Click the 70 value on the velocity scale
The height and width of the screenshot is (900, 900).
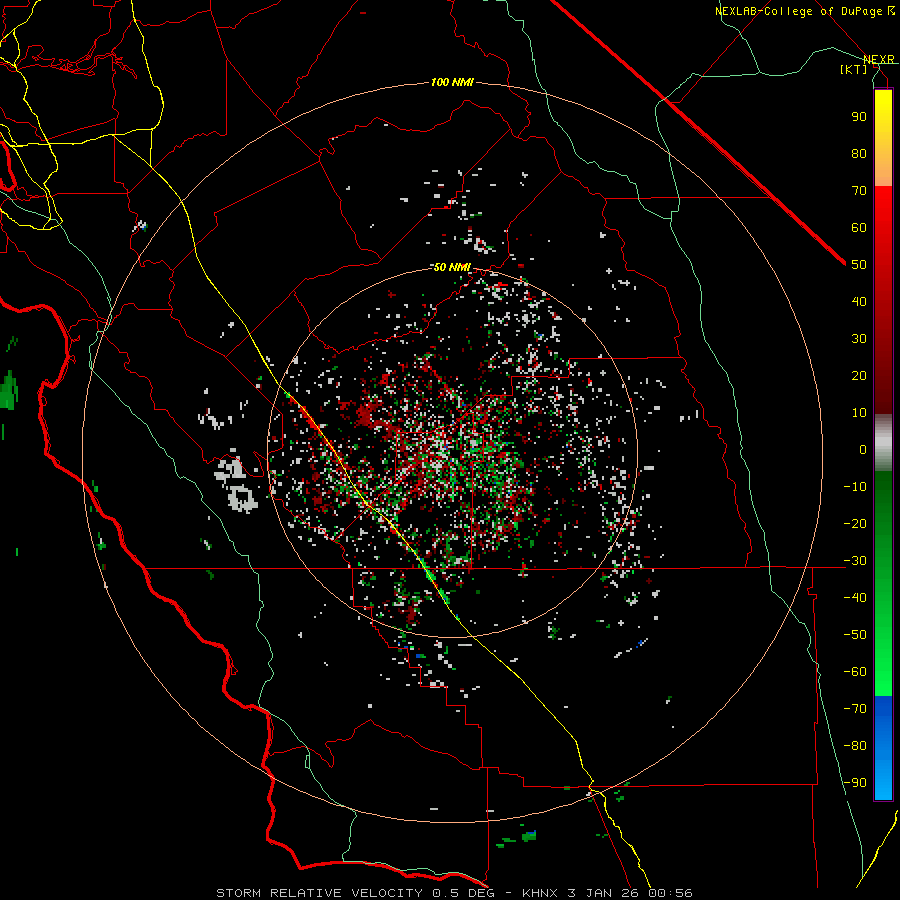pyautogui.click(x=859, y=191)
